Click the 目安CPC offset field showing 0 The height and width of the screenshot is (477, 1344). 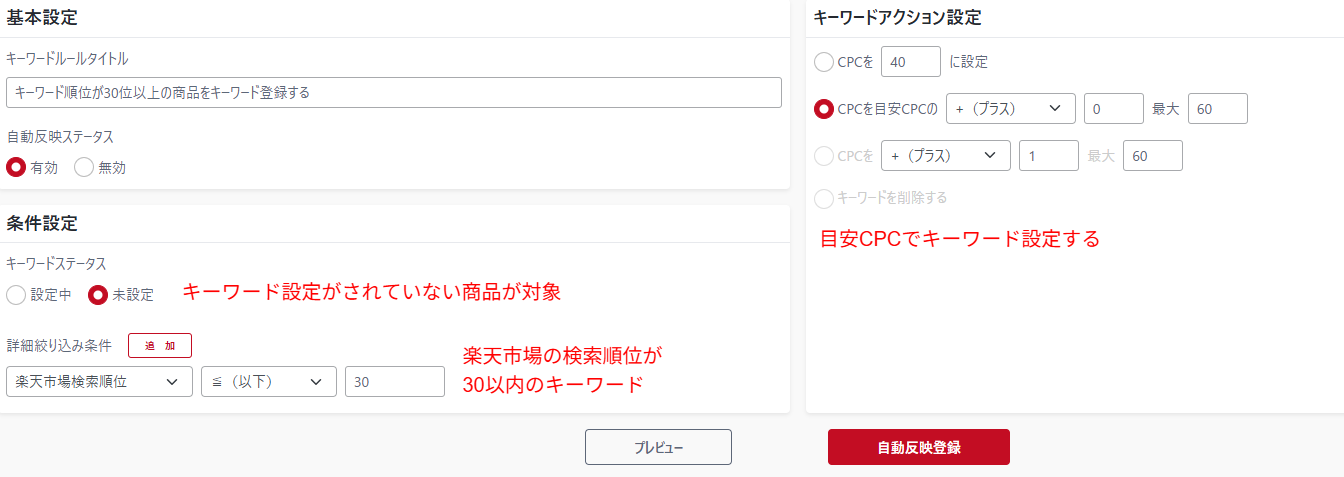1113,109
